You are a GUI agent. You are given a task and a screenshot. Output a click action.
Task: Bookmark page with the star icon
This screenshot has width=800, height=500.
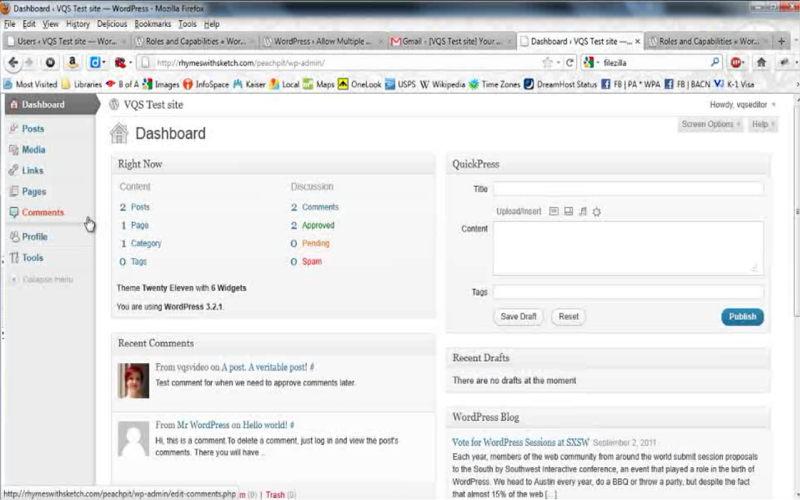coord(547,63)
